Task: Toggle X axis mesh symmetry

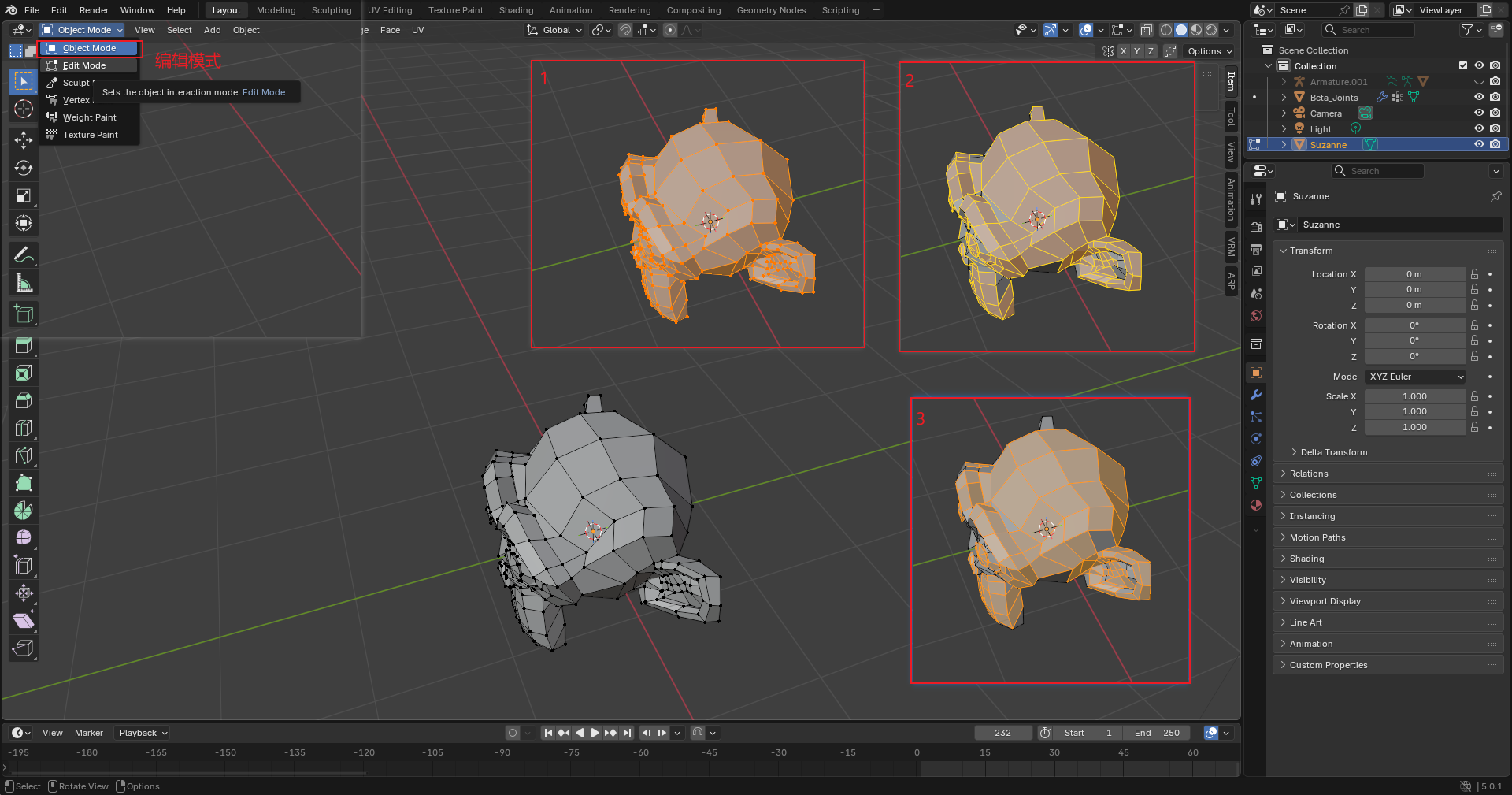Action: (1124, 51)
